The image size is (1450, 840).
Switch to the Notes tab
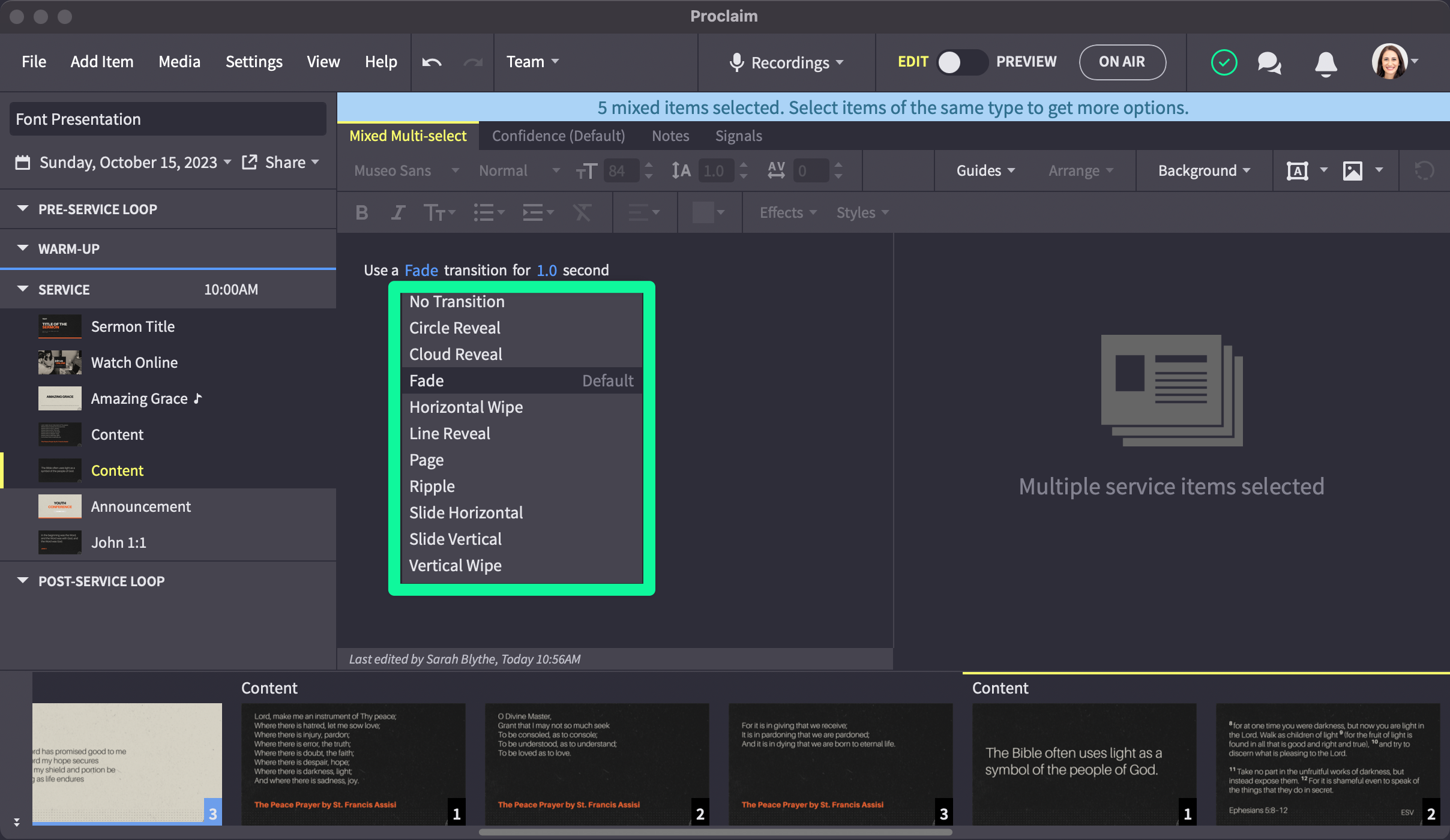[x=670, y=136]
